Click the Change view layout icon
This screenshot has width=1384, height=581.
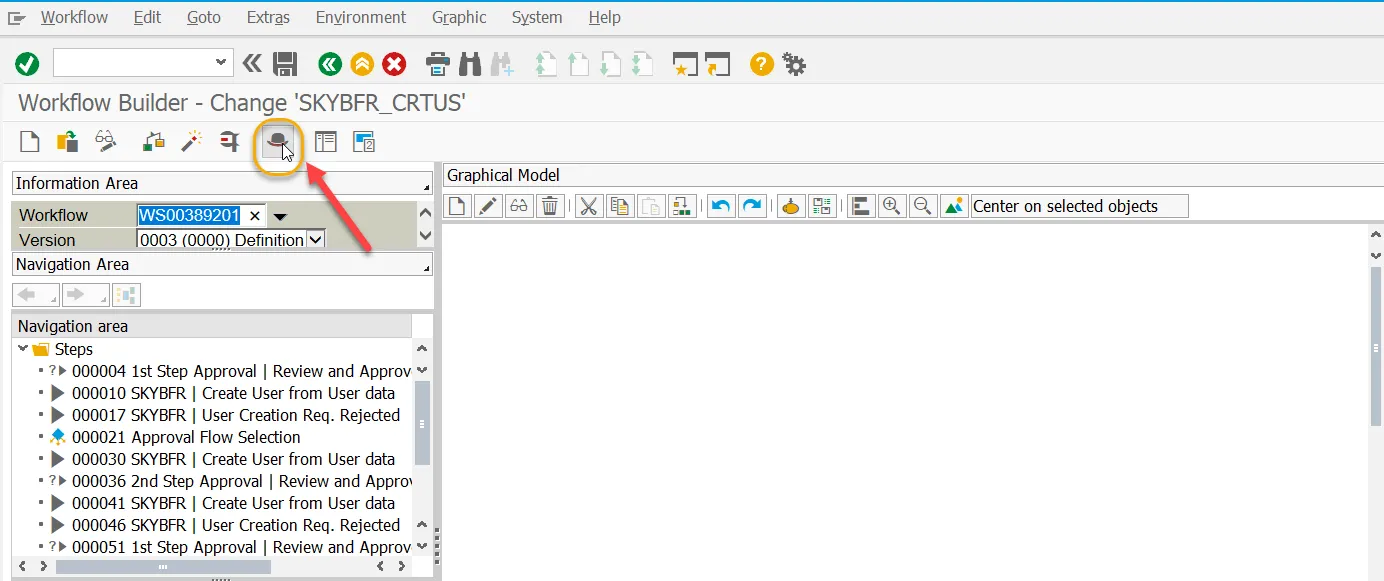pos(325,142)
